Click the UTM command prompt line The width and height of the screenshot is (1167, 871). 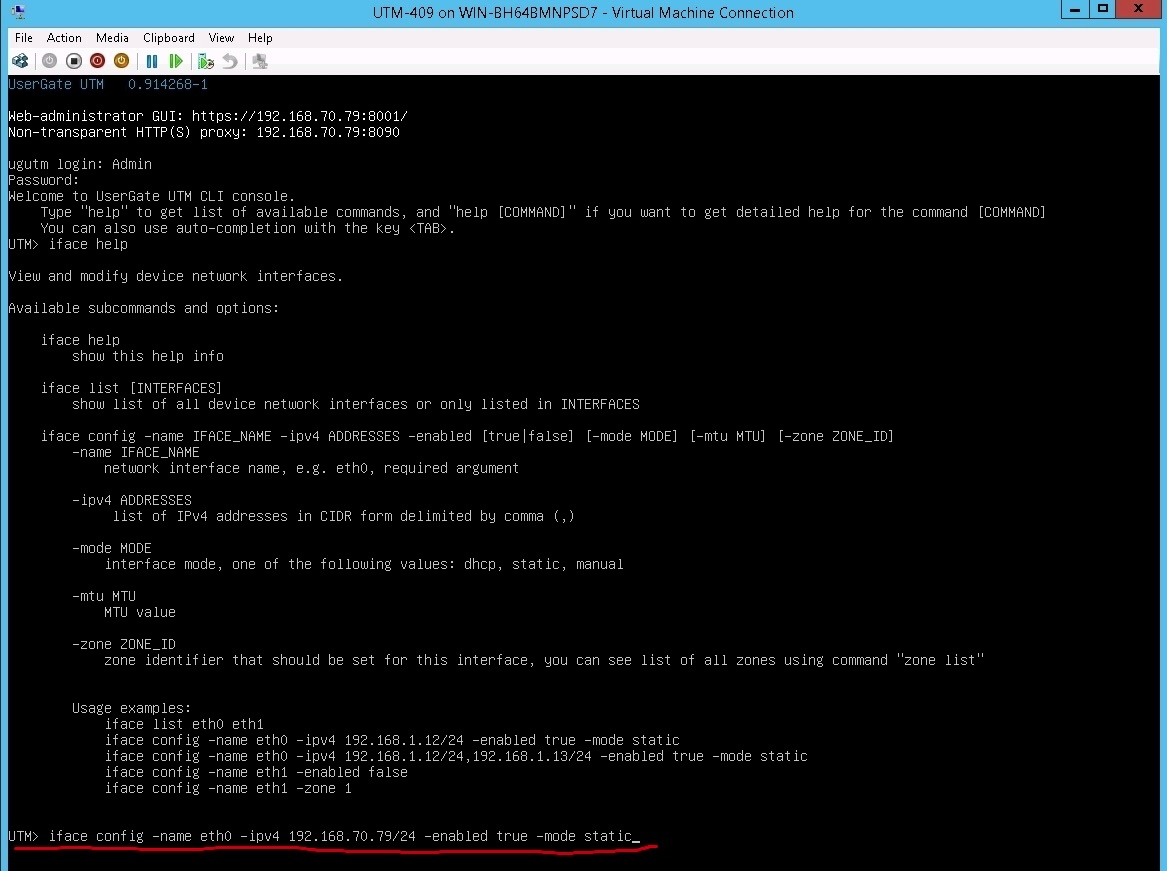tap(324, 836)
